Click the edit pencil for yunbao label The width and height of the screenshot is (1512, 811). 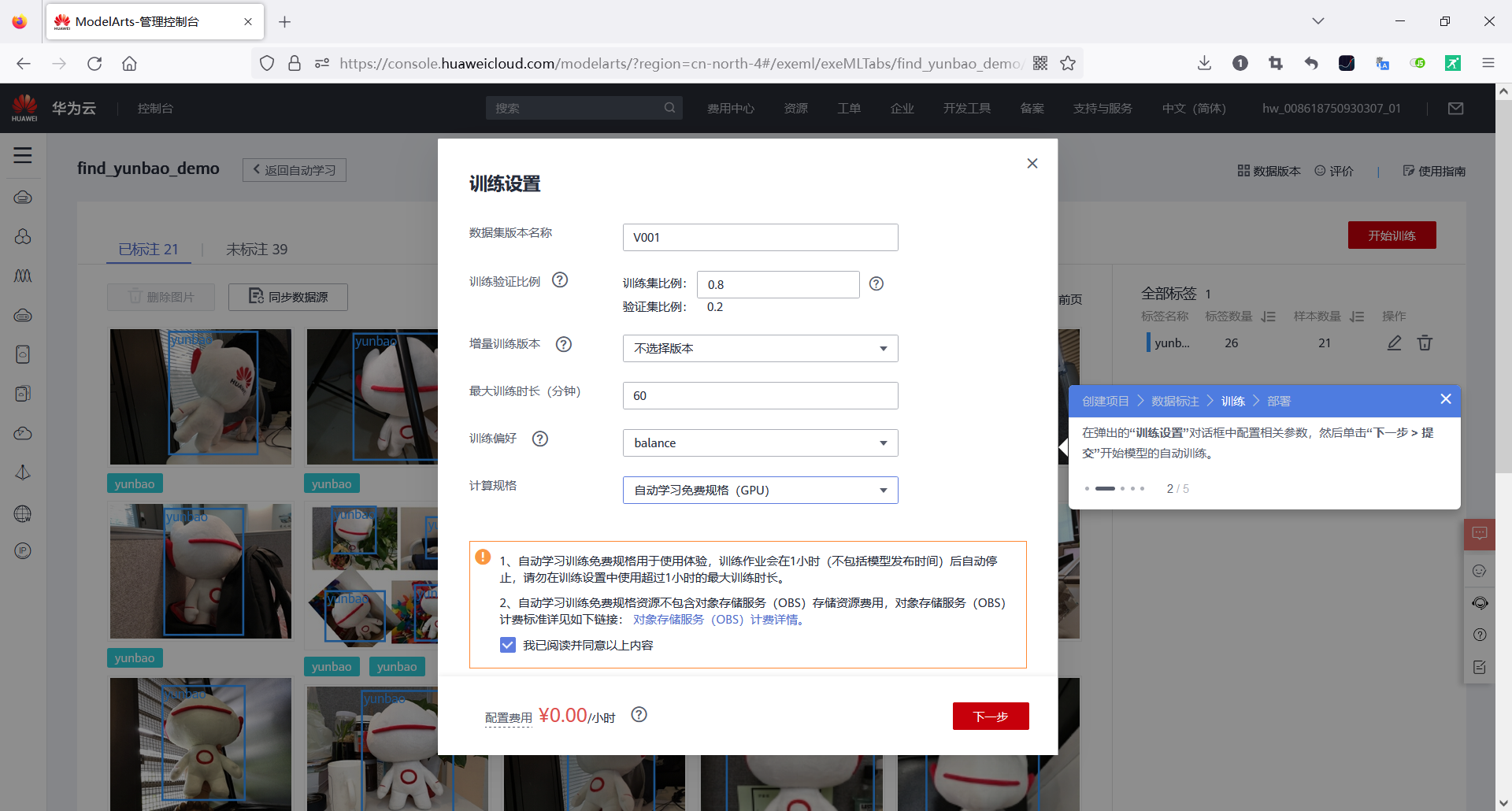pyautogui.click(x=1394, y=343)
